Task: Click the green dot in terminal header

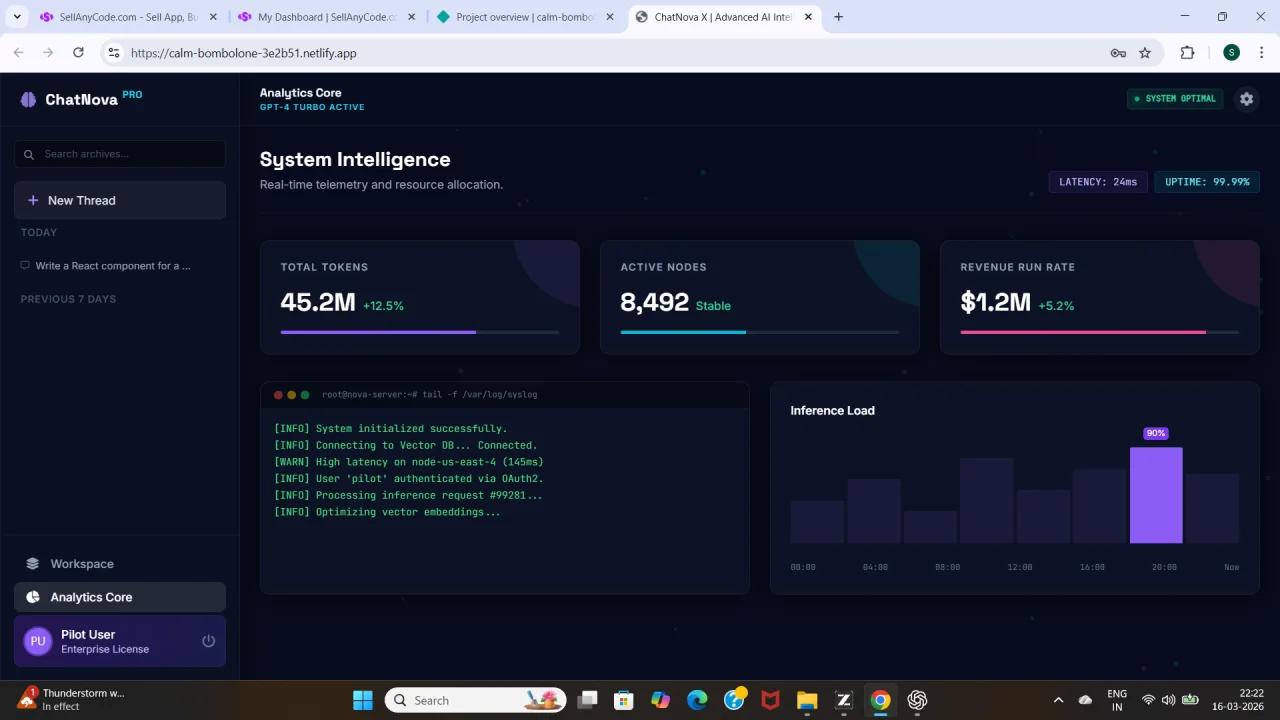Action: [x=305, y=395]
